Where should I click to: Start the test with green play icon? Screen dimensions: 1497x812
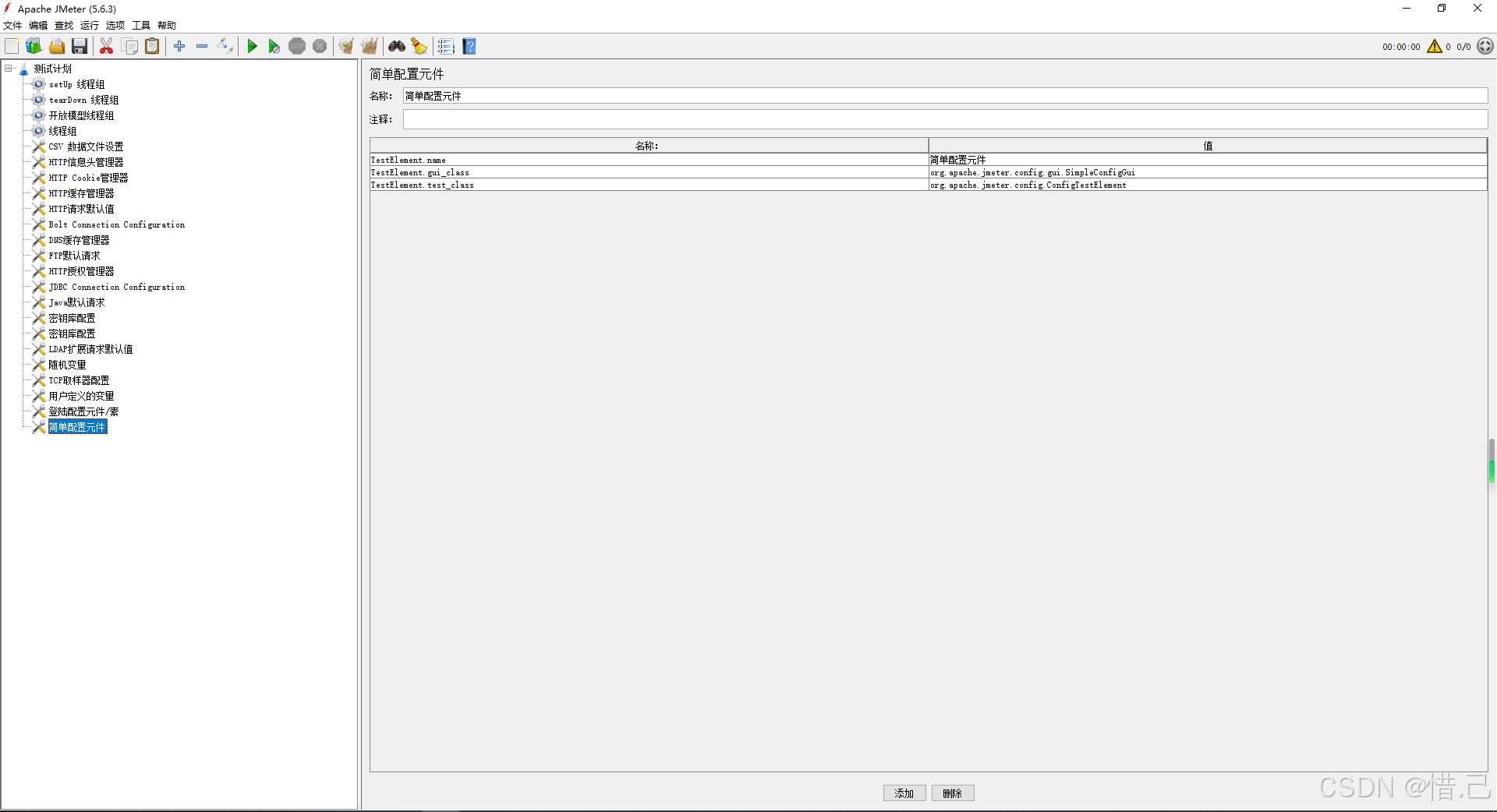(x=252, y=47)
